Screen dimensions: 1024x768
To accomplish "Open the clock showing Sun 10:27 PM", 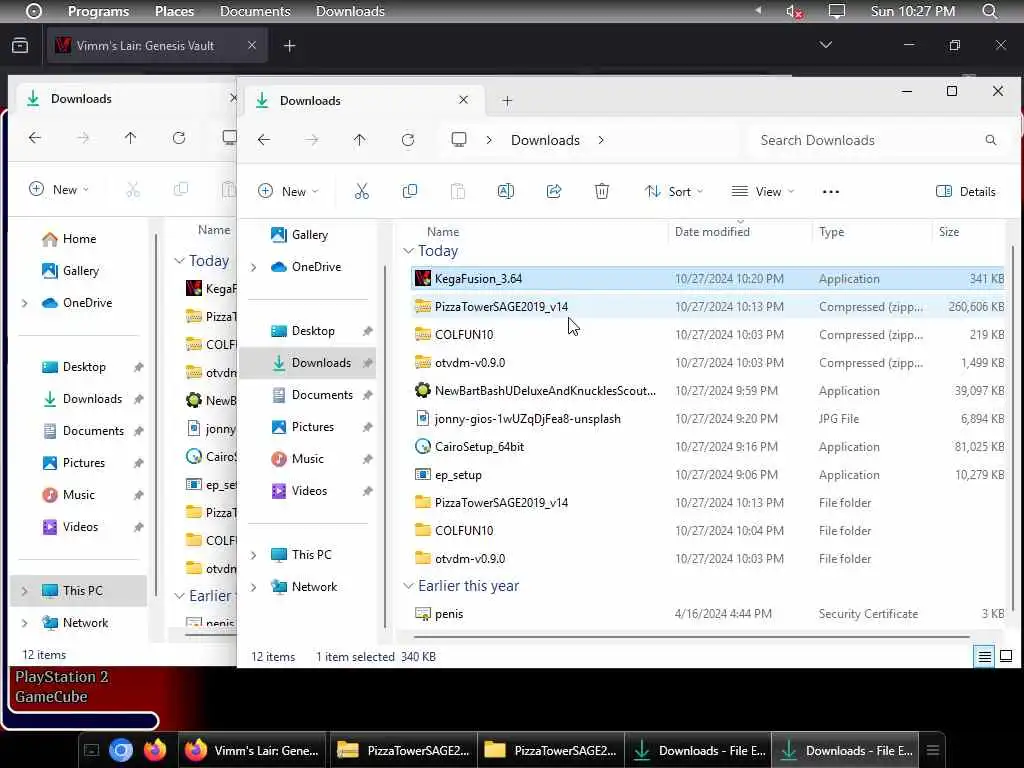I will pyautogui.click(x=912, y=11).
